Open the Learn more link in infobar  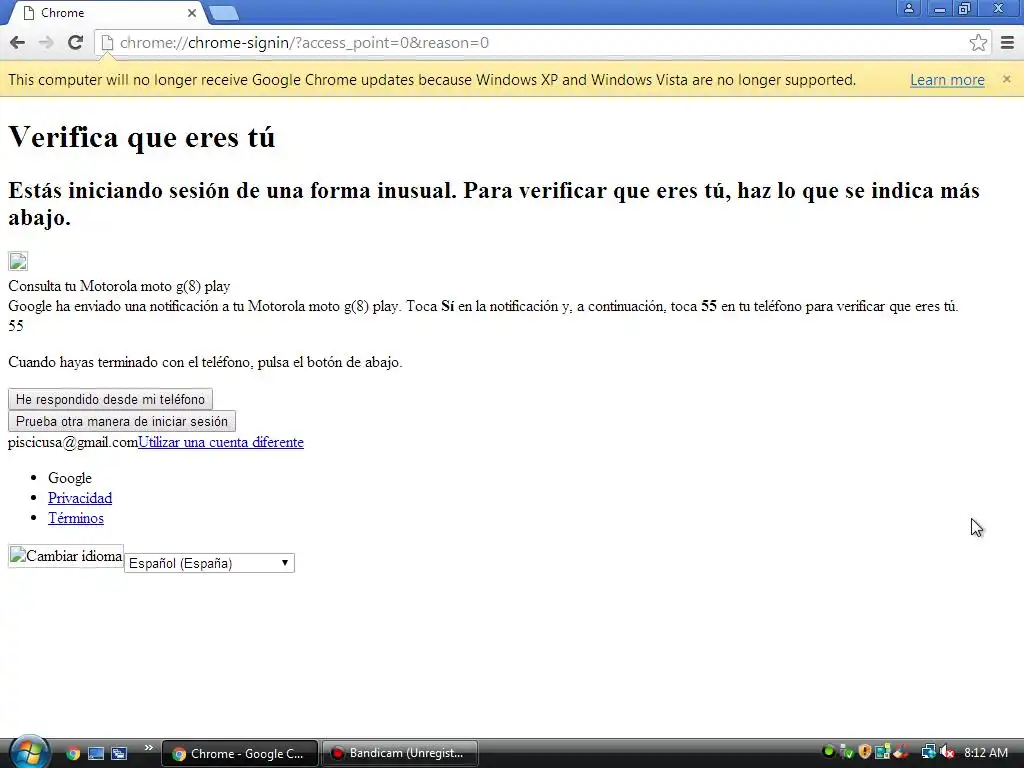pyautogui.click(x=947, y=80)
